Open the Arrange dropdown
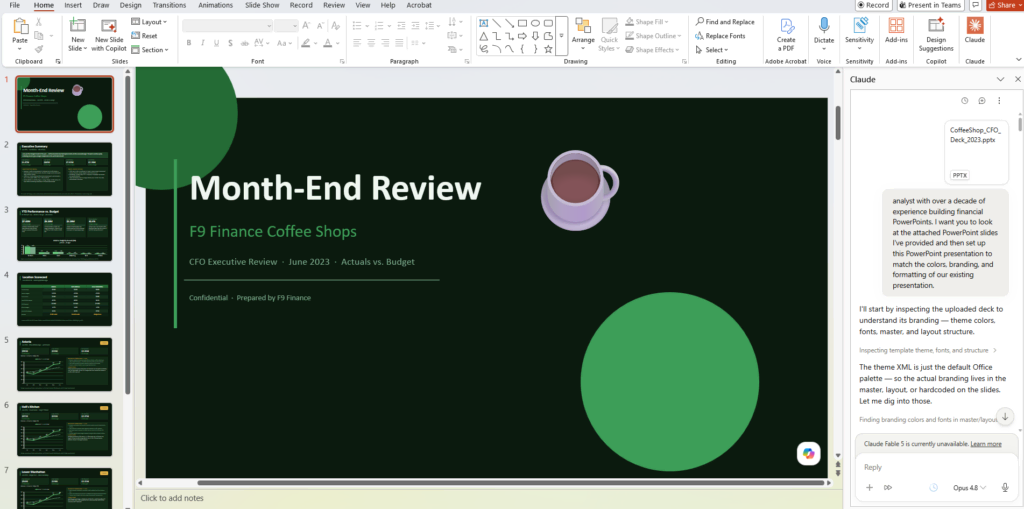Viewport: 1024px width, 509px height. pyautogui.click(x=583, y=35)
